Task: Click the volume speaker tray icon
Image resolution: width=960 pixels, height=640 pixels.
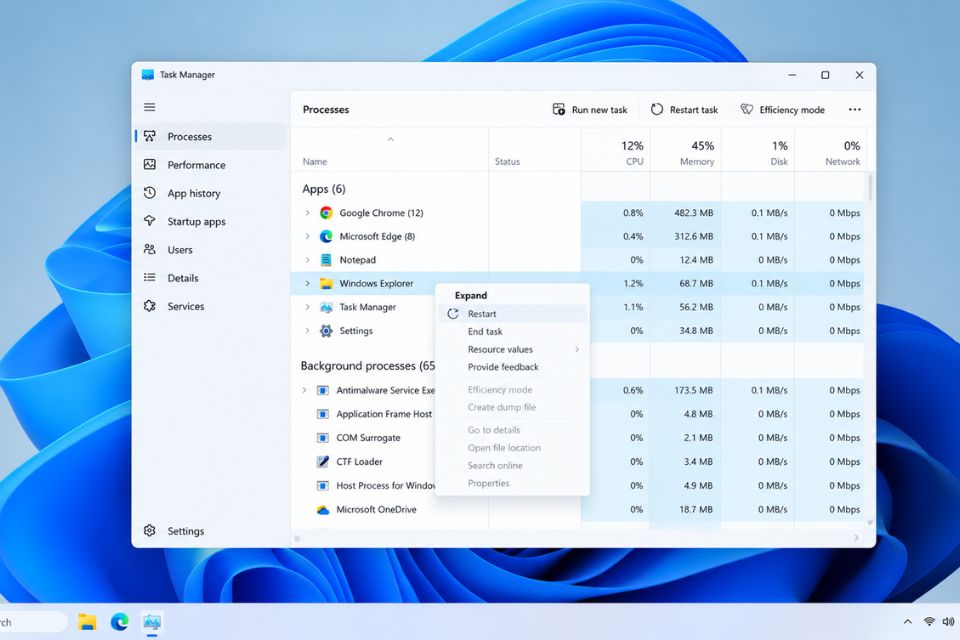Action: (x=948, y=622)
